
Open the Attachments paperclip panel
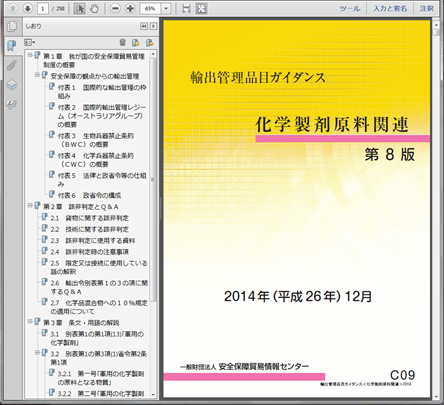12,65
